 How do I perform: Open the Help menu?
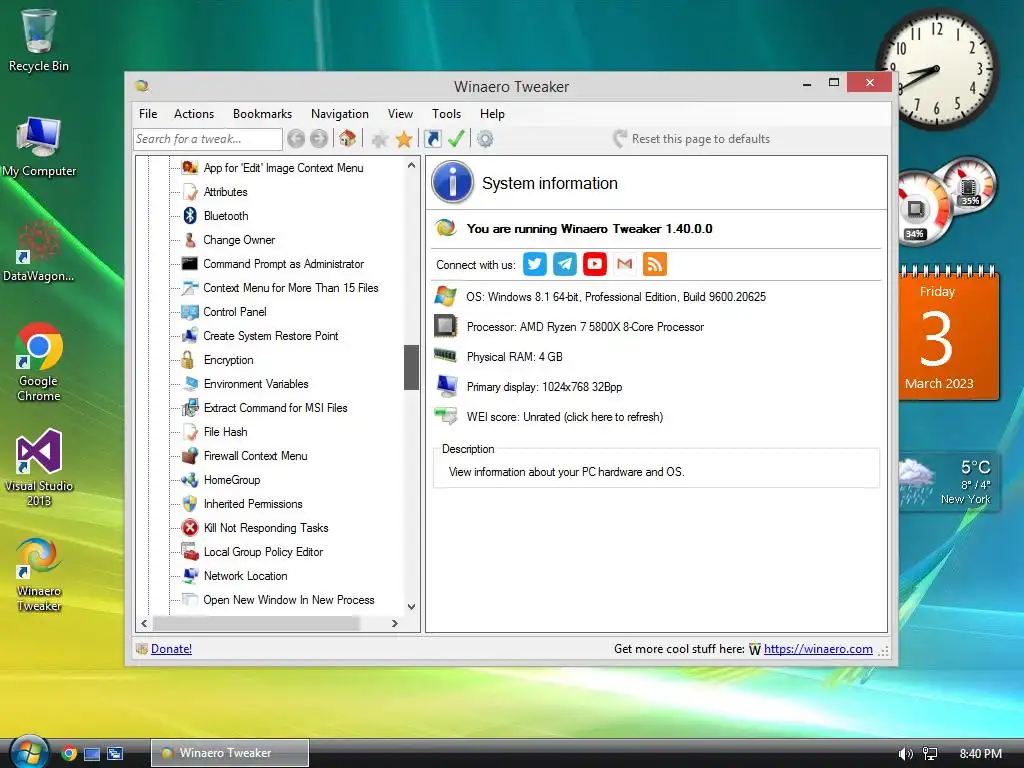pos(492,114)
